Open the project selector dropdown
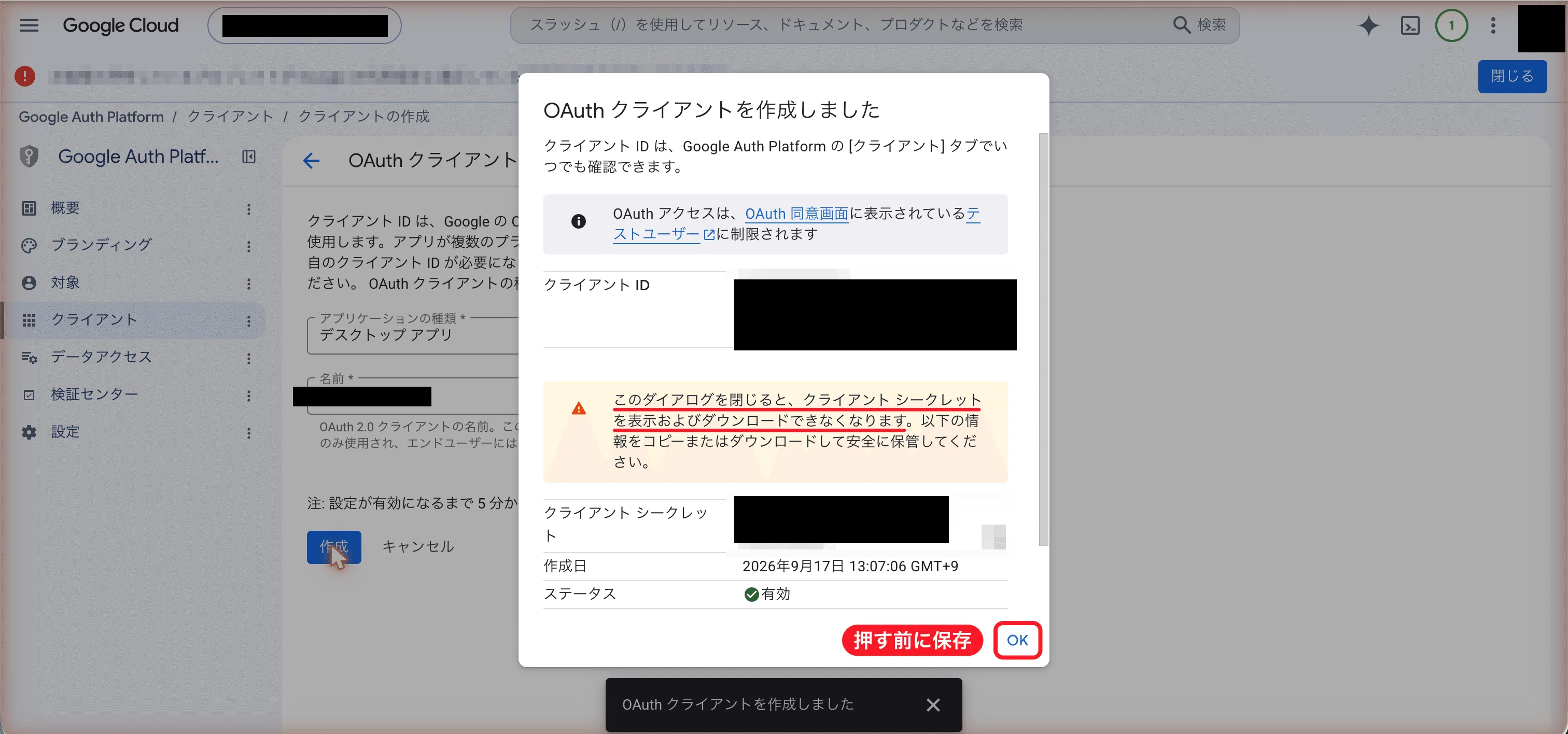This screenshot has height=734, width=1568. (x=304, y=25)
